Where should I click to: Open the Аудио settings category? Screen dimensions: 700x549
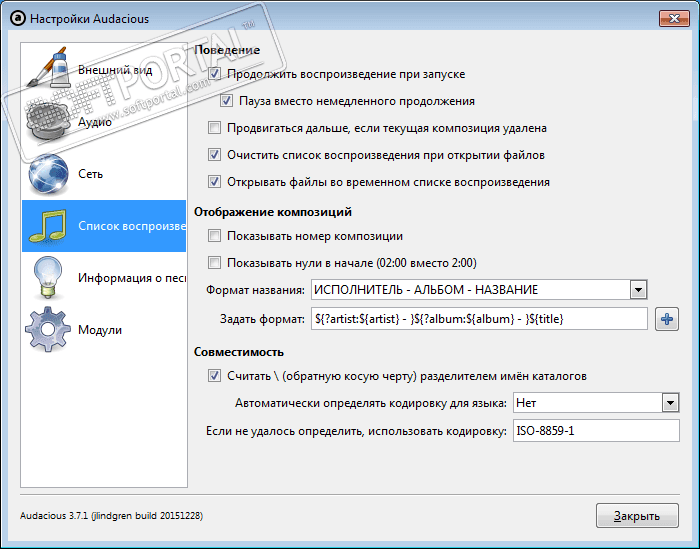tap(104, 122)
